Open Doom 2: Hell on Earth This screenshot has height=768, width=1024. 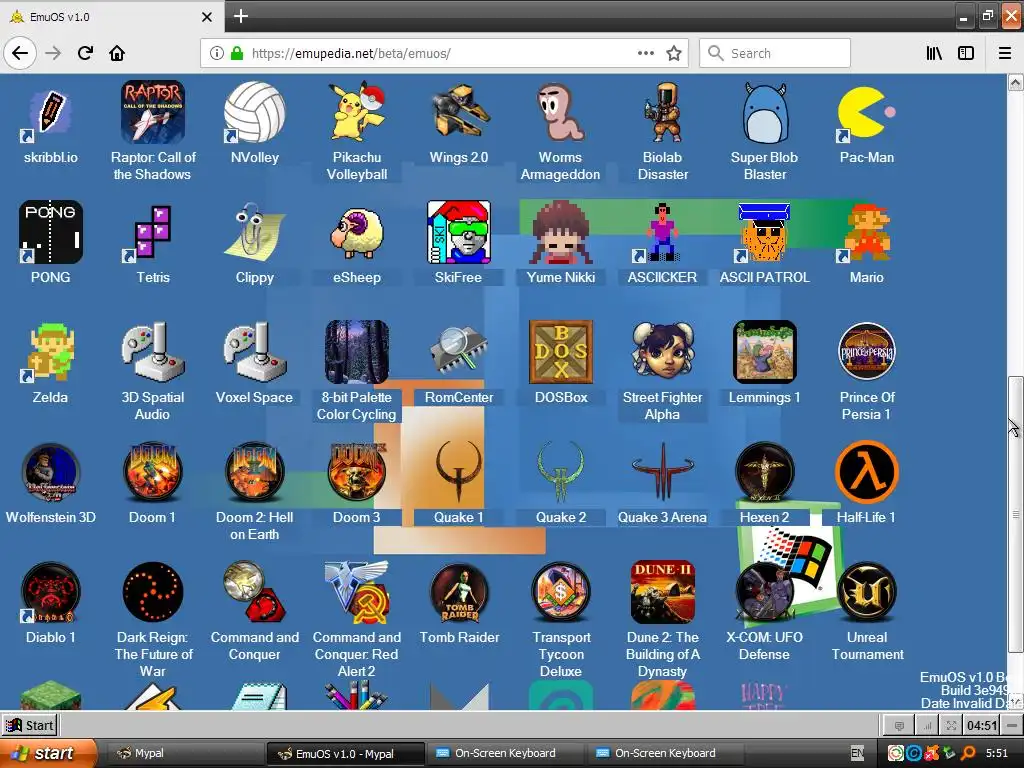click(x=254, y=472)
